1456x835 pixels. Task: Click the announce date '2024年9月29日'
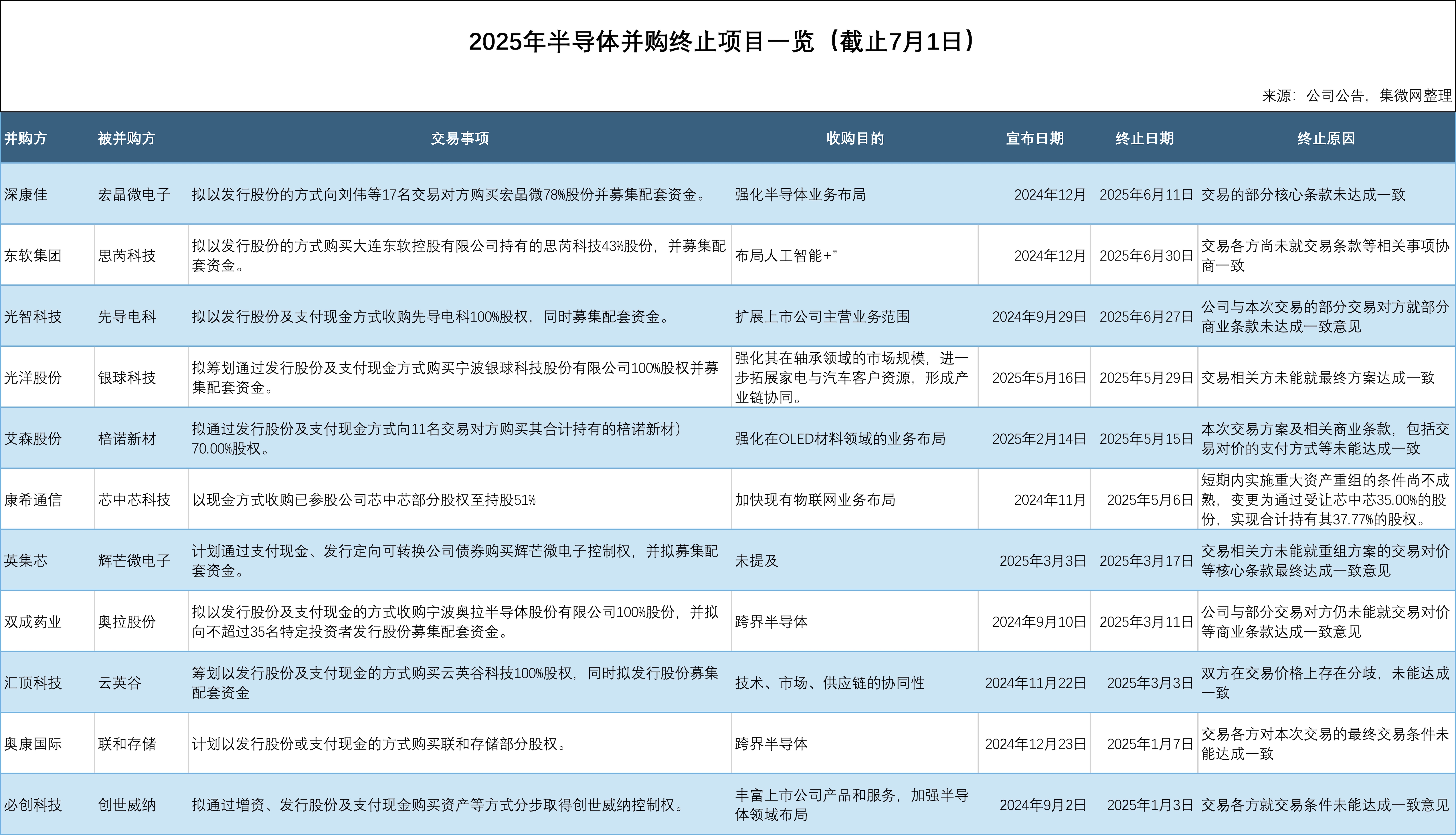click(x=1039, y=317)
